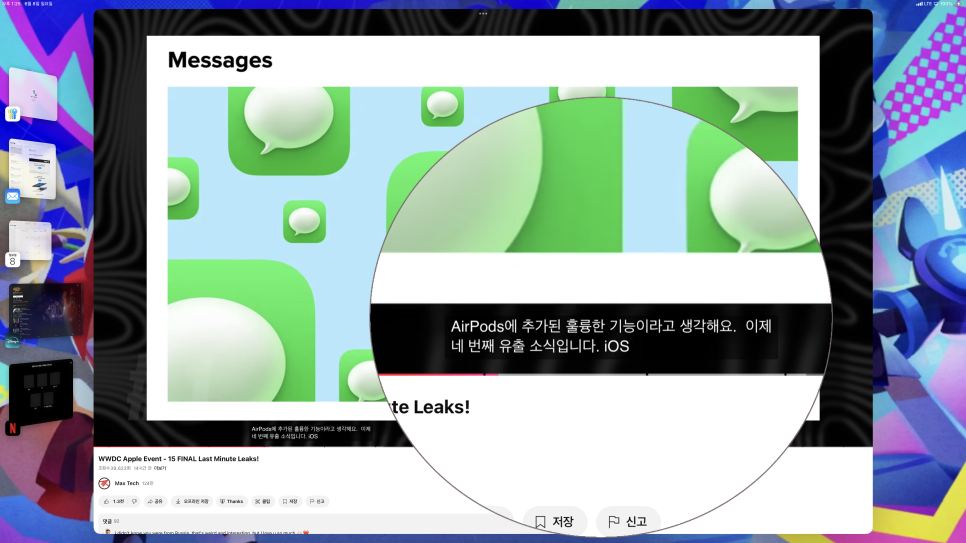Switch to the Mail window thumbnail
Image resolution: width=966 pixels, height=543 pixels.
pyautogui.click(x=33, y=169)
